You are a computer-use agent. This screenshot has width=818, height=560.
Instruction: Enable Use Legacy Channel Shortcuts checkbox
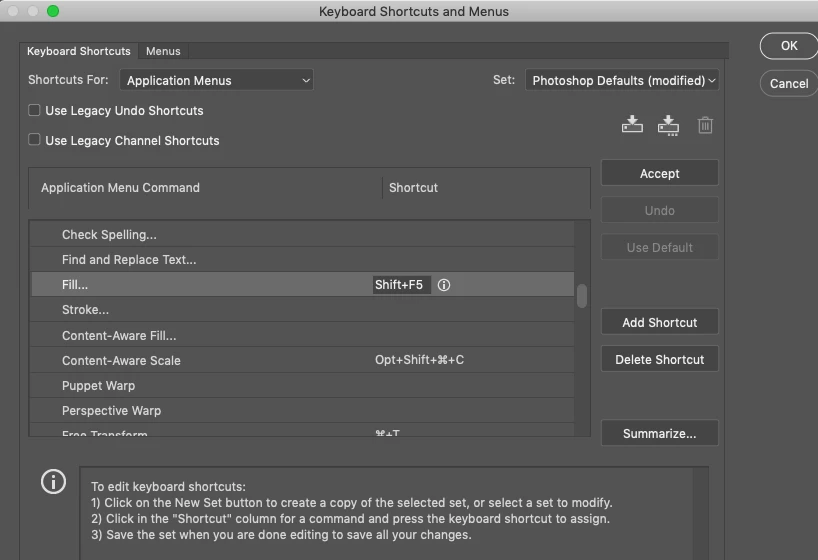(34, 139)
